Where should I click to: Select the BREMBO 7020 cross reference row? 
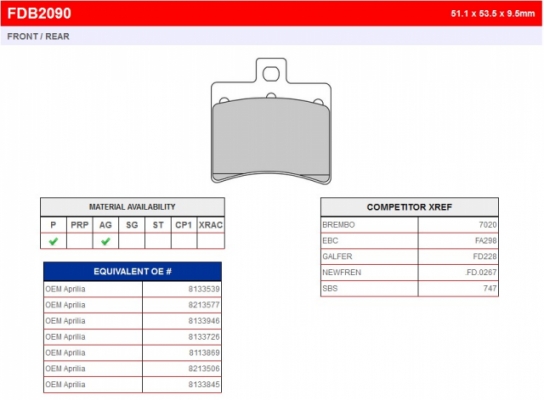click(409, 225)
